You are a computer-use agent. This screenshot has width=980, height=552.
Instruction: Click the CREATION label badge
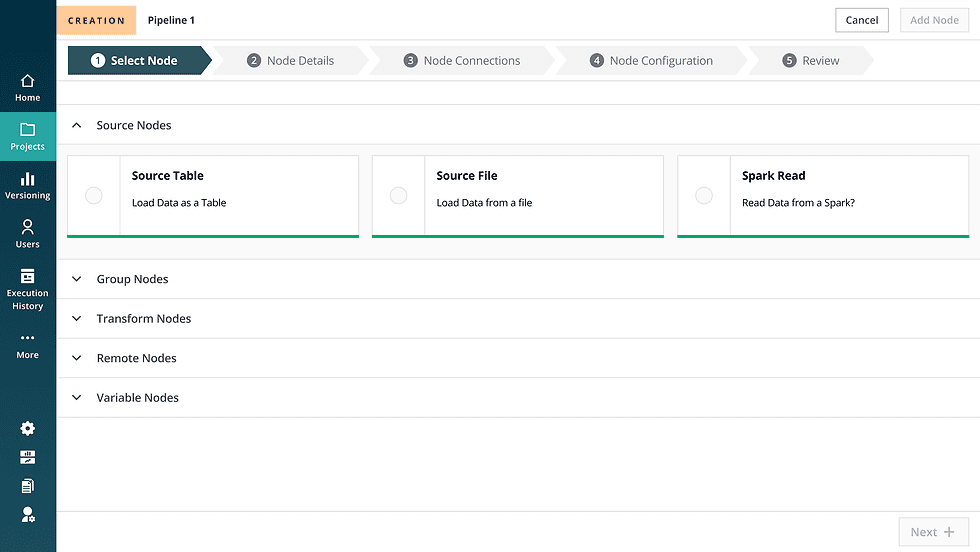click(x=96, y=20)
